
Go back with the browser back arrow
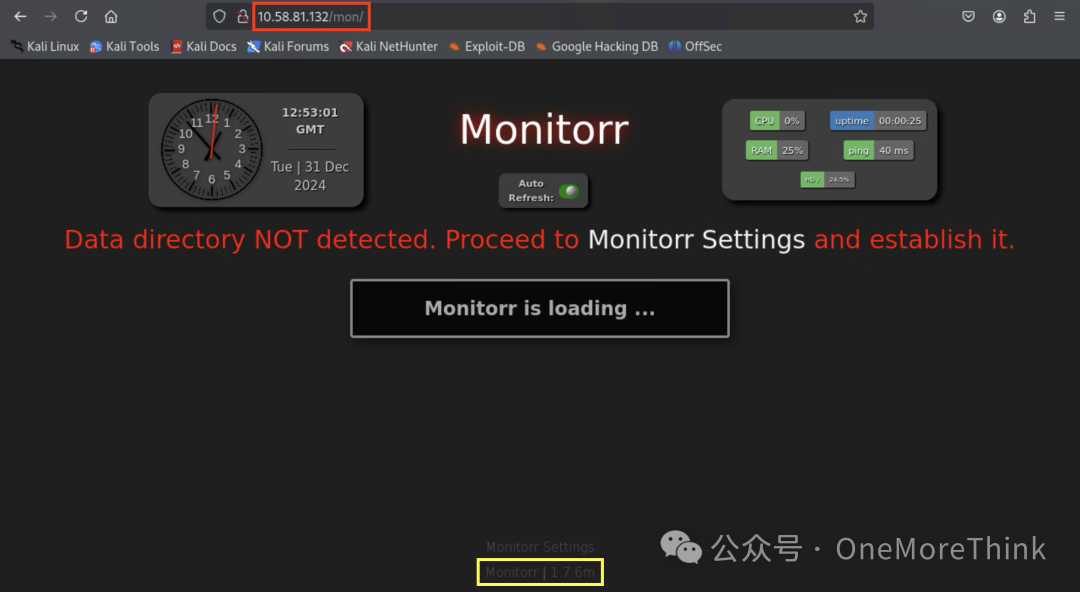(20, 17)
